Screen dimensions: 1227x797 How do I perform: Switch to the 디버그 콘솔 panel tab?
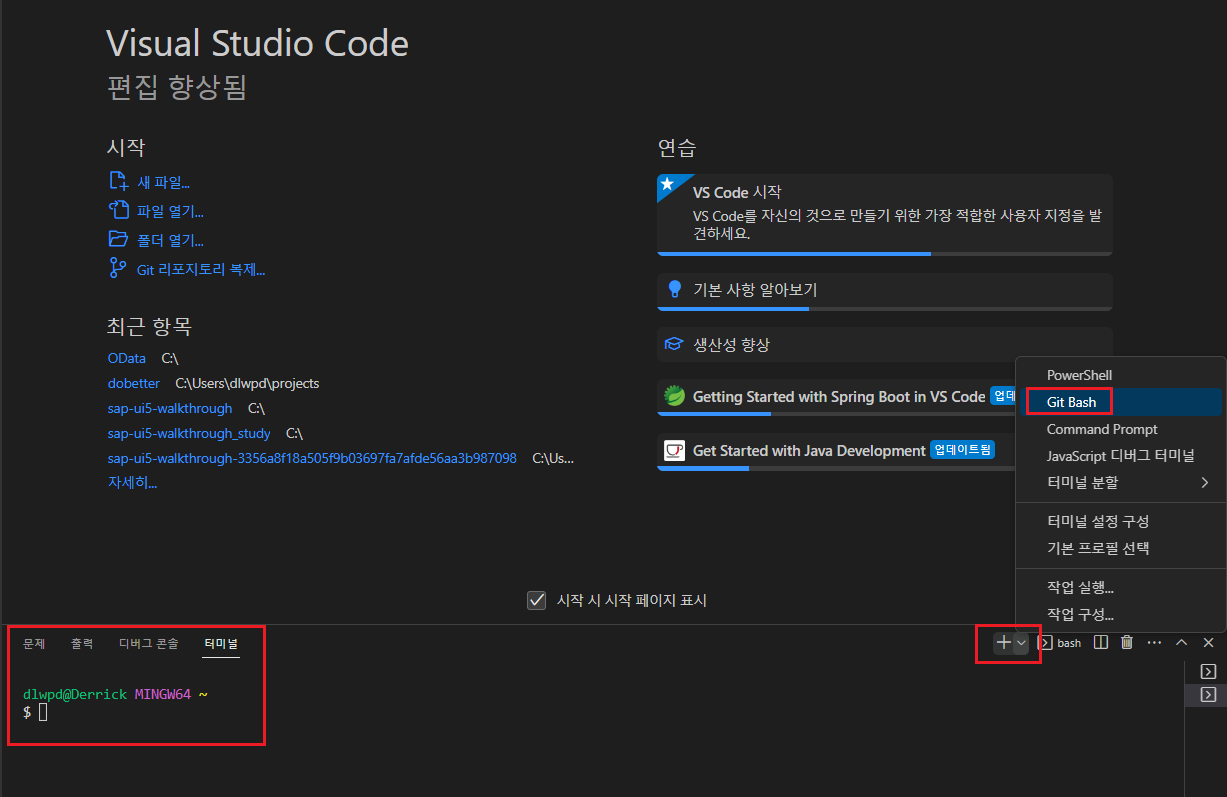point(148,643)
